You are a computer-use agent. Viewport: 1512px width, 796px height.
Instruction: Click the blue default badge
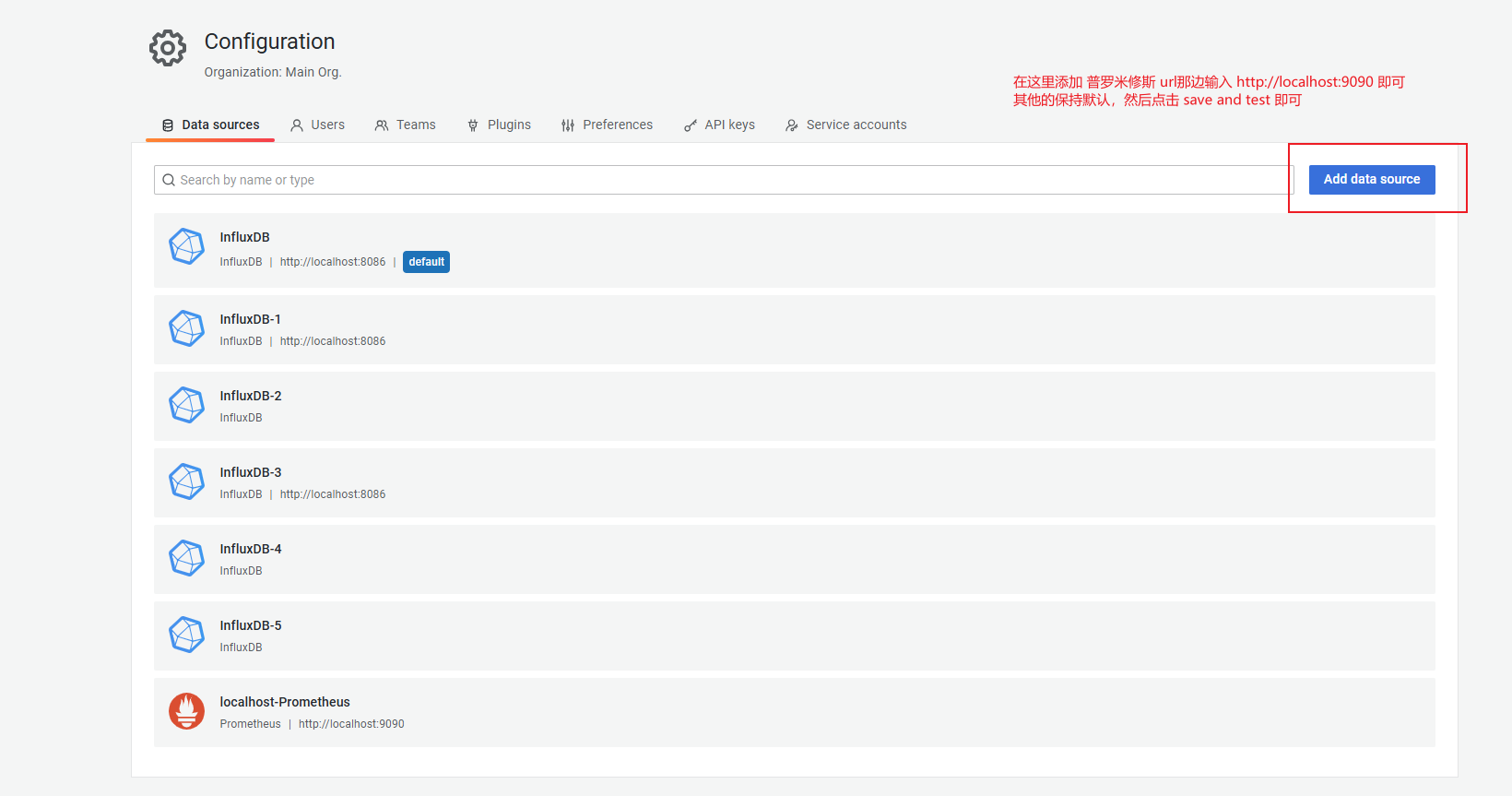(x=426, y=262)
